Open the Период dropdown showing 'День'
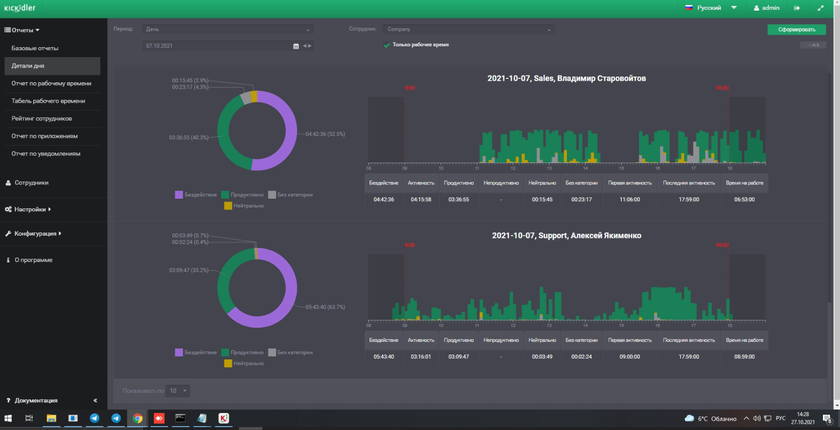The height and width of the screenshot is (430, 840). (x=227, y=29)
